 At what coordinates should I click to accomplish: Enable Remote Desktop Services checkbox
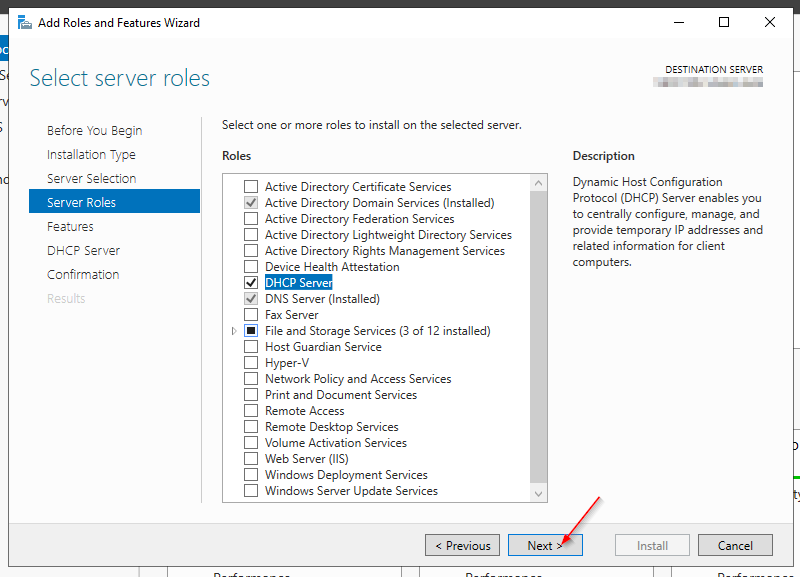point(251,427)
